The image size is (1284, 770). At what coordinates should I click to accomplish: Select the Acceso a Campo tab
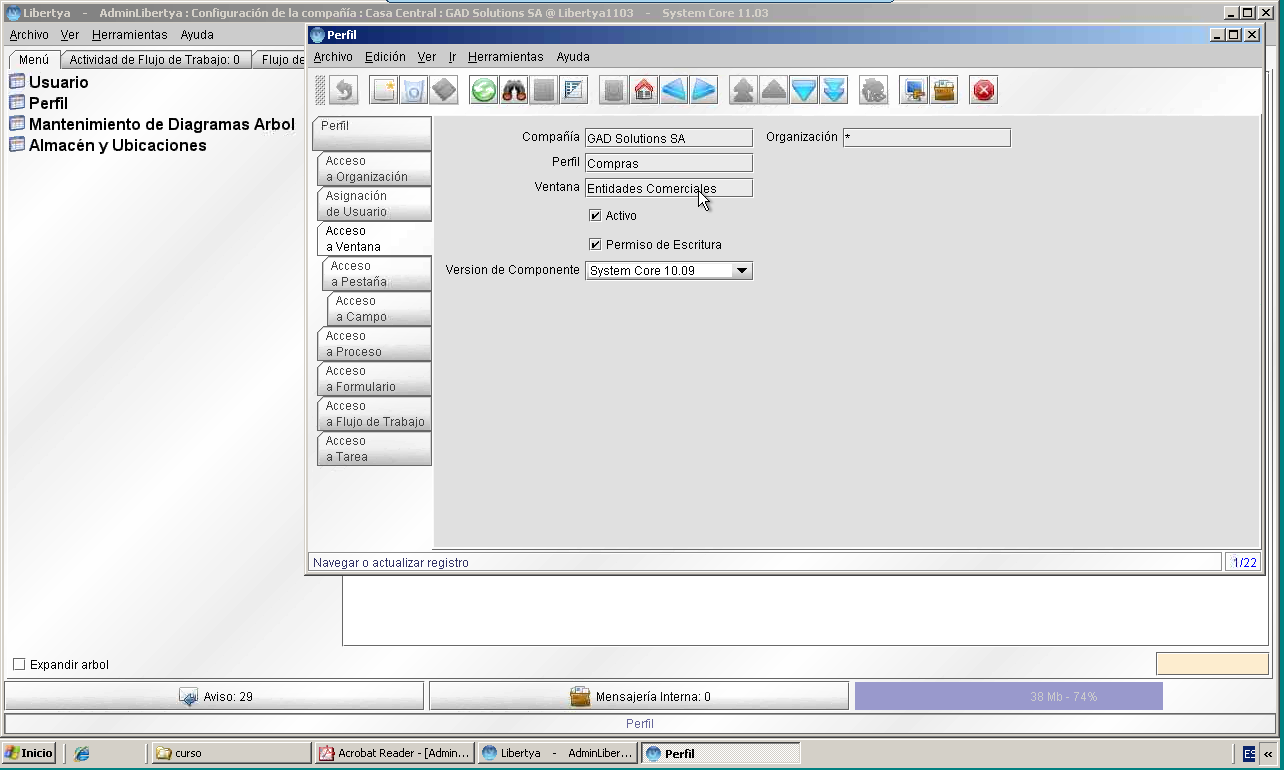click(379, 309)
